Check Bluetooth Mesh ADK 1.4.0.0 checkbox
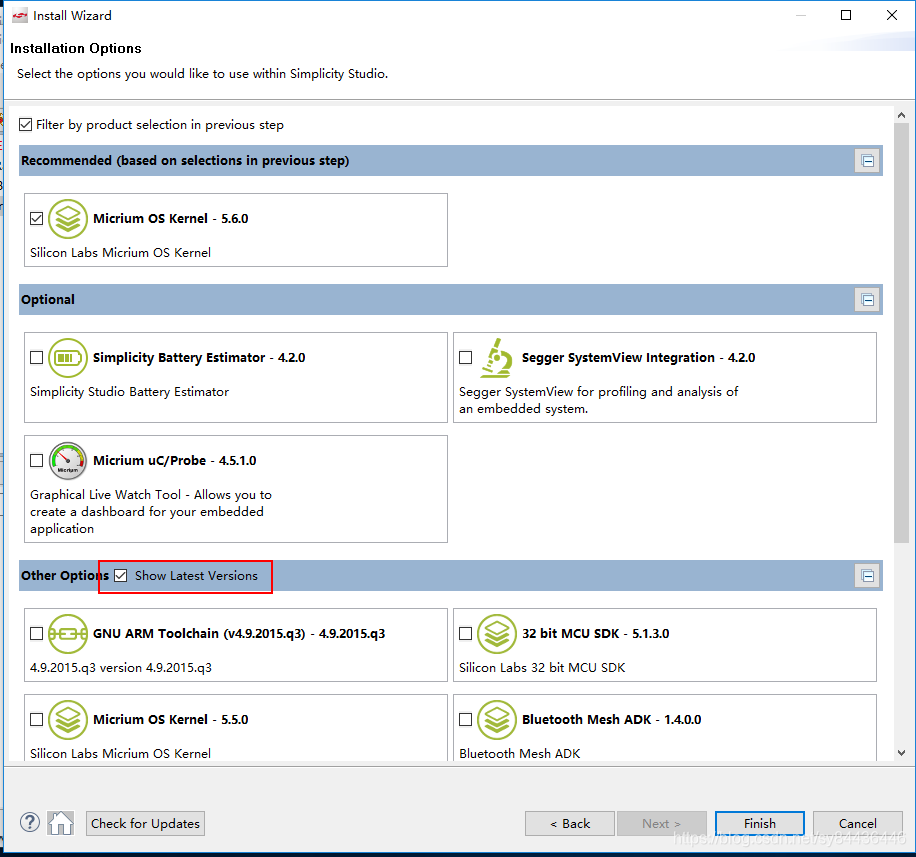Screen dimensions: 916x857 click(x=465, y=719)
